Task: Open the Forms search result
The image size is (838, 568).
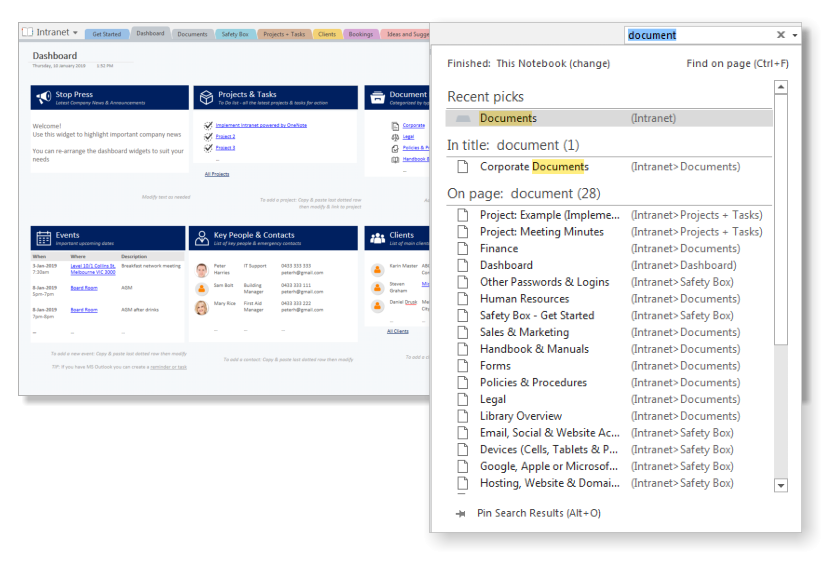Action: (x=609, y=366)
